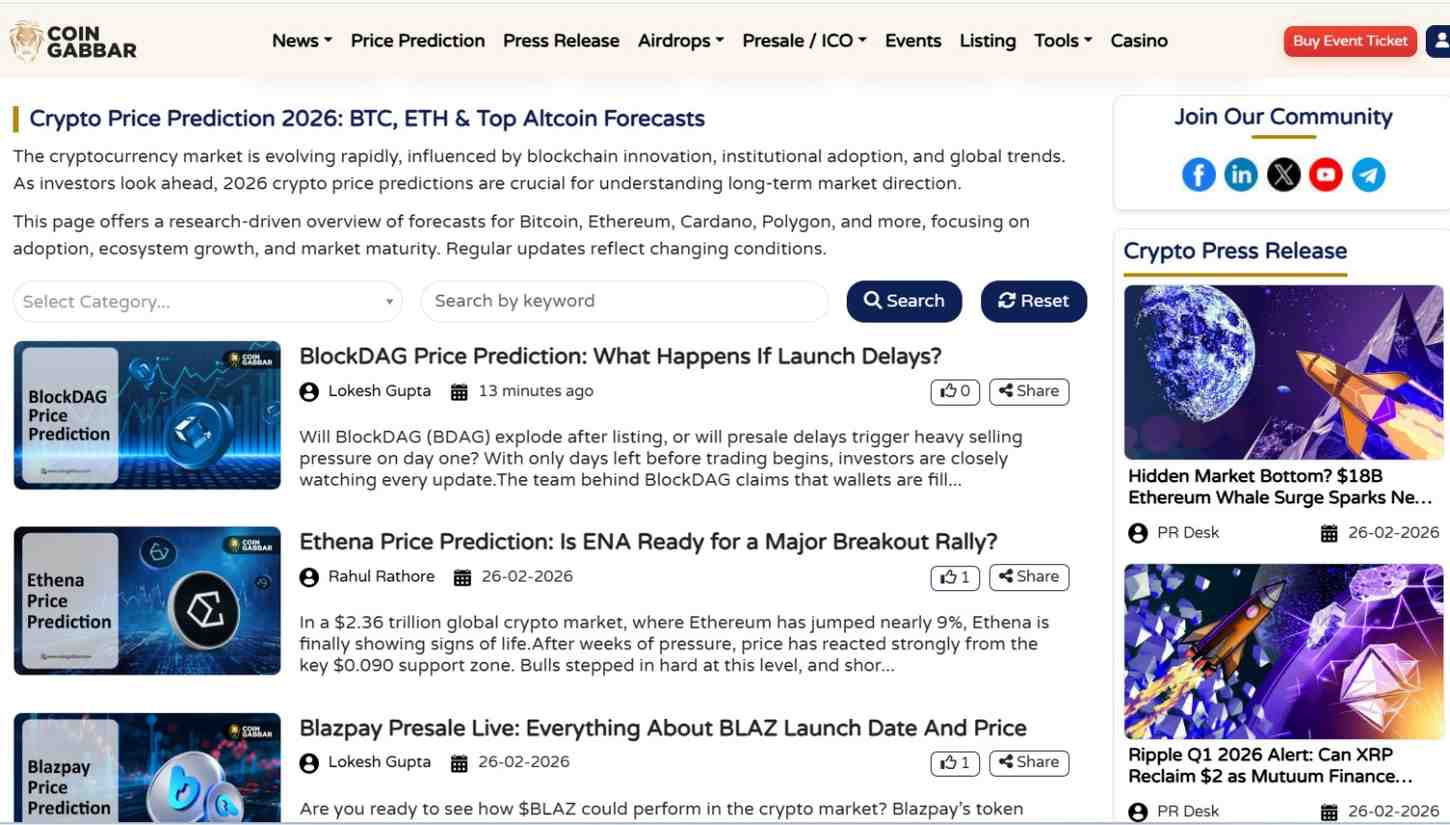Open Ethena Price Prediction article title

648,542
